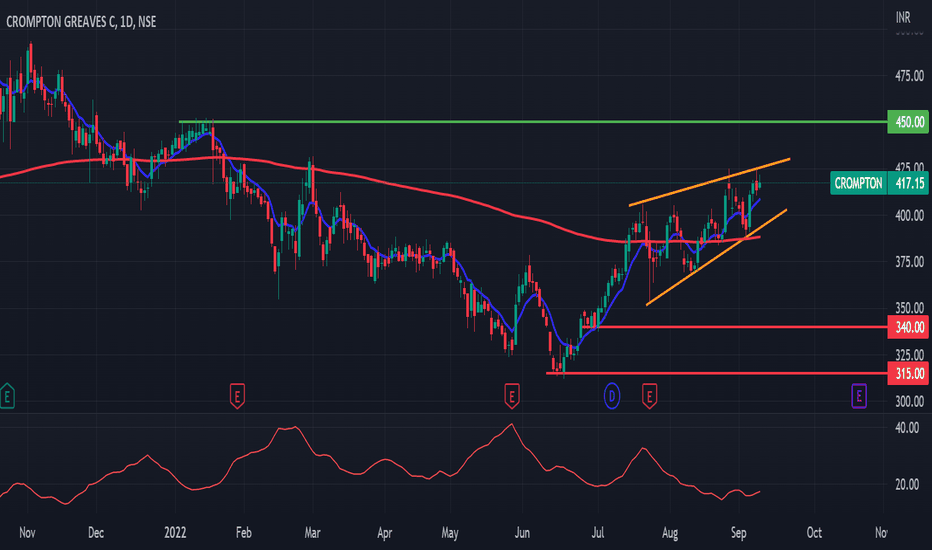Click the 400.00 price axis label

909,215
